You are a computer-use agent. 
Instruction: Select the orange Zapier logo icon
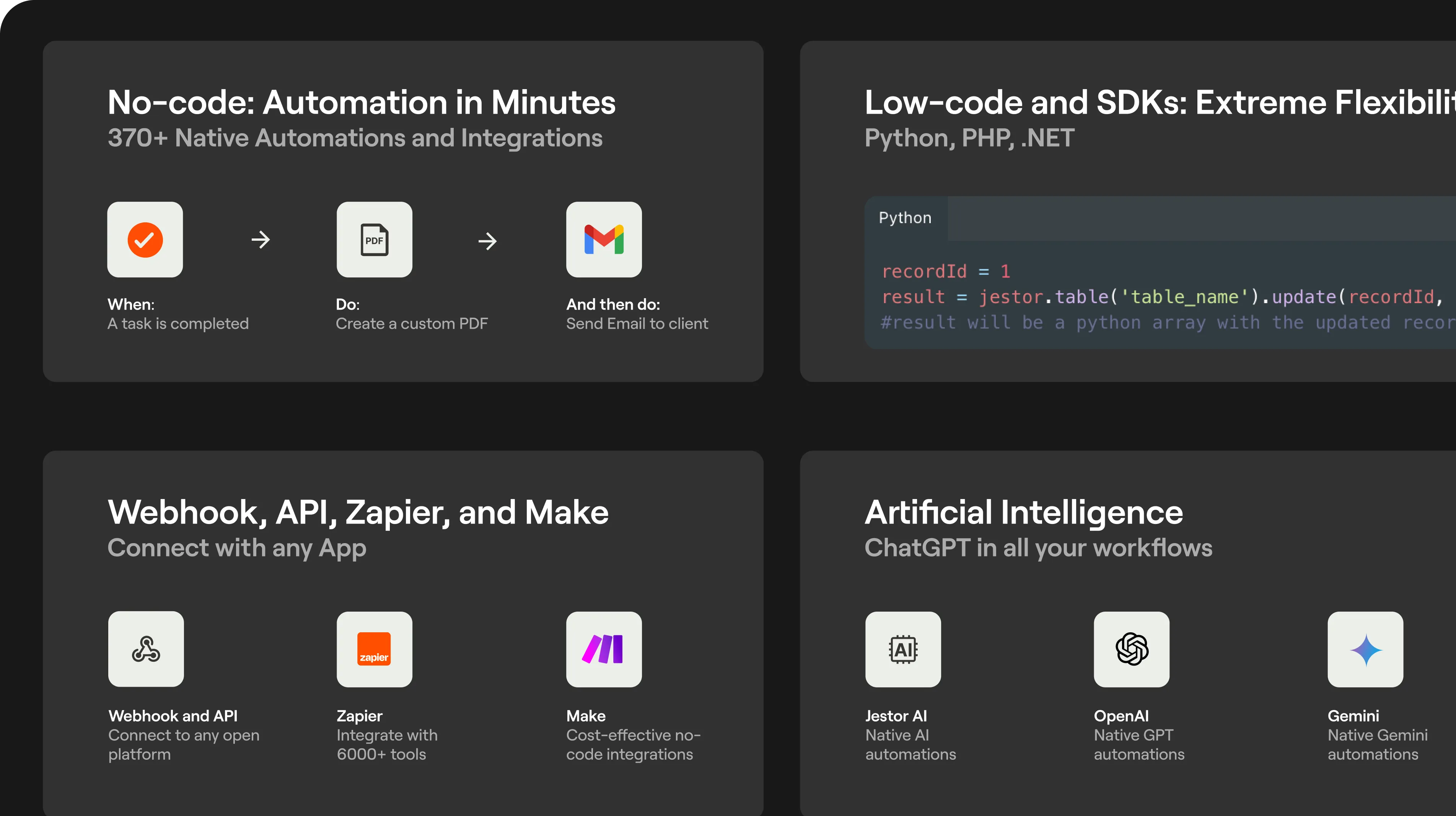[x=374, y=649]
